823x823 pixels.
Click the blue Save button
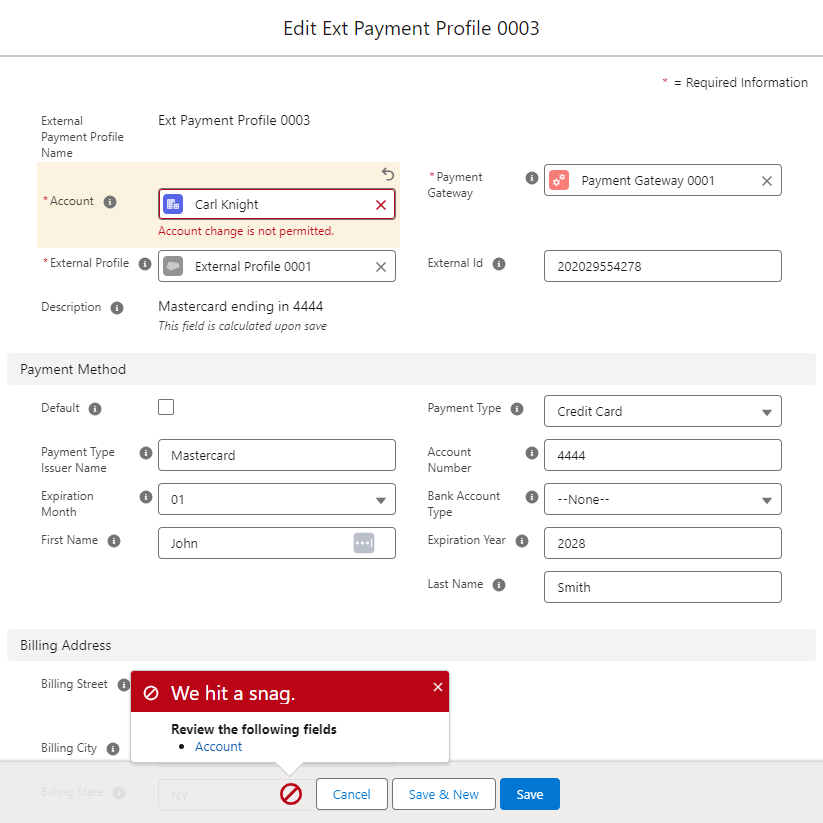[x=529, y=794]
